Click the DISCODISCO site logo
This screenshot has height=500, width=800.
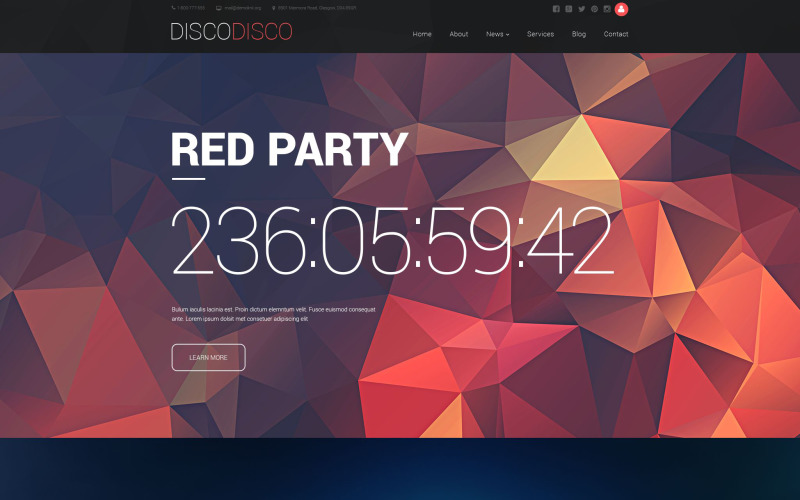(x=231, y=32)
